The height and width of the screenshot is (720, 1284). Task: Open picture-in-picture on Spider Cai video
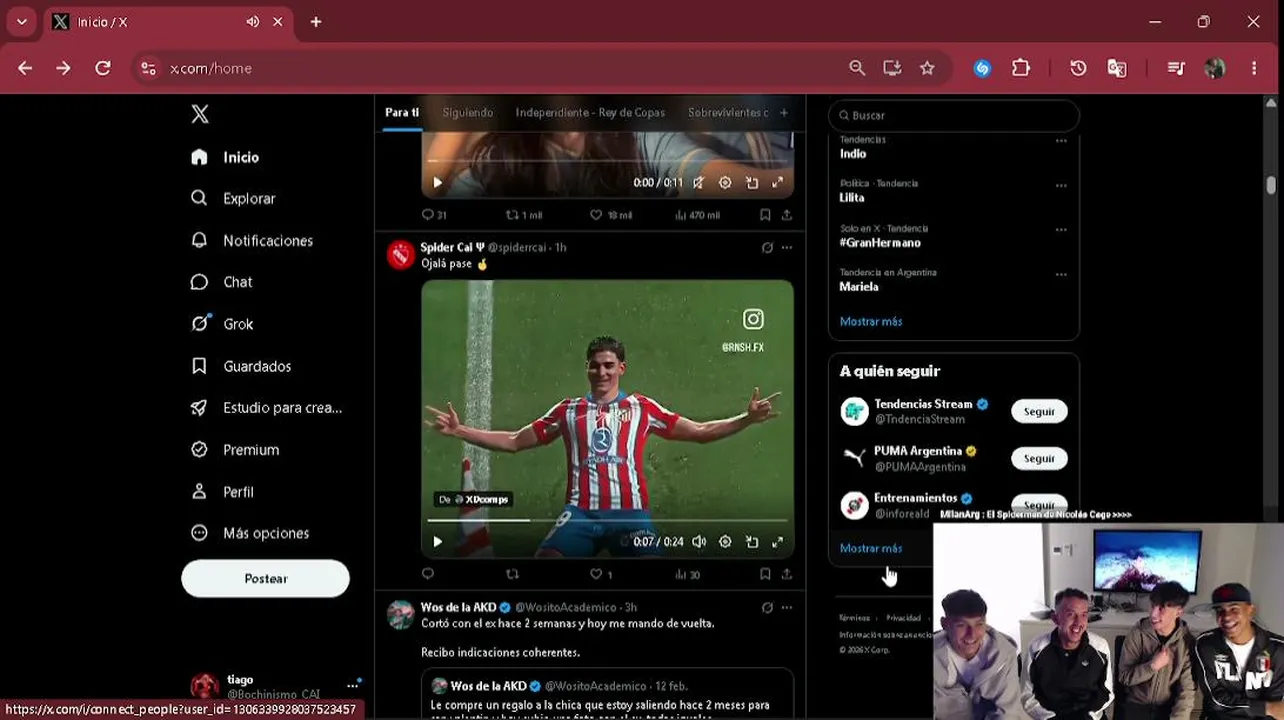(x=751, y=542)
